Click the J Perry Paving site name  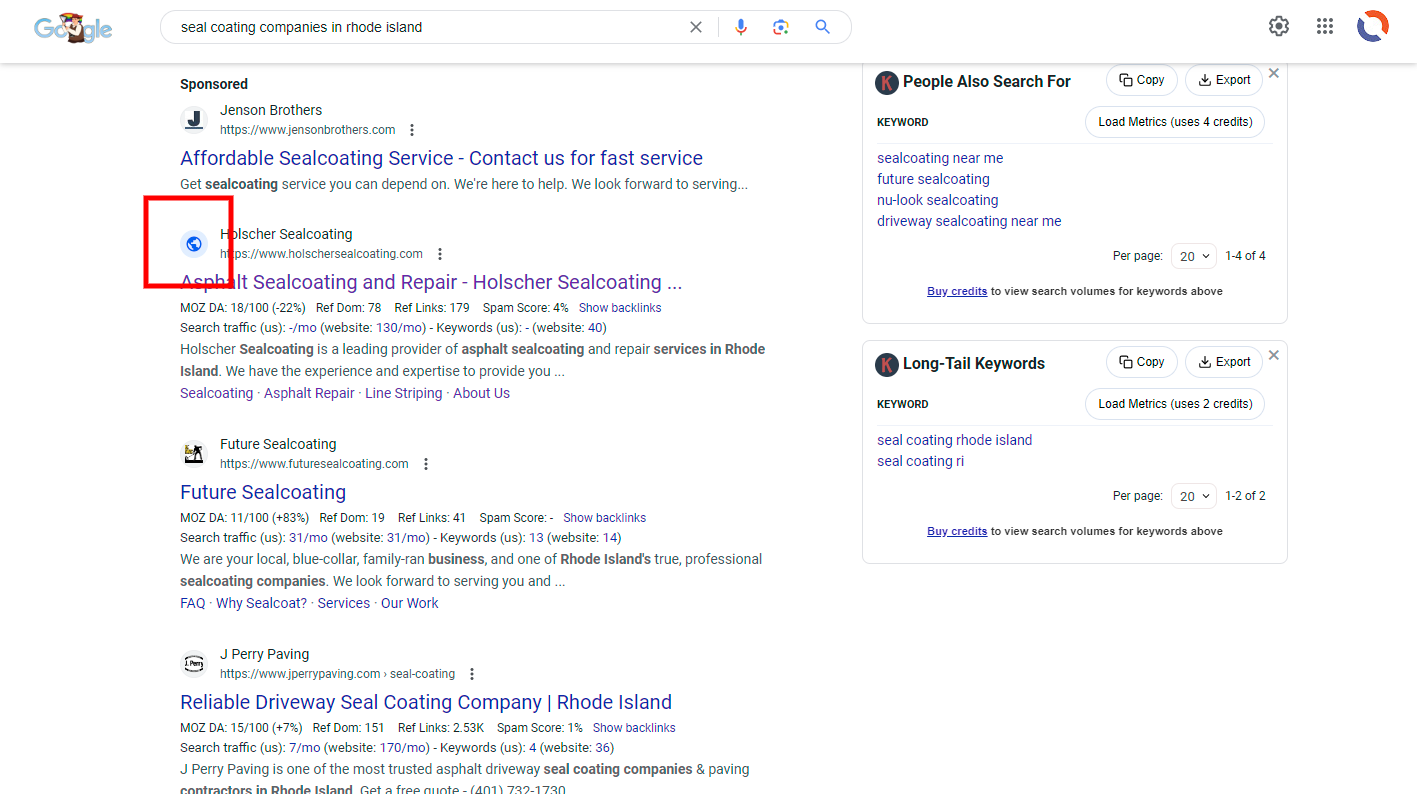point(264,654)
